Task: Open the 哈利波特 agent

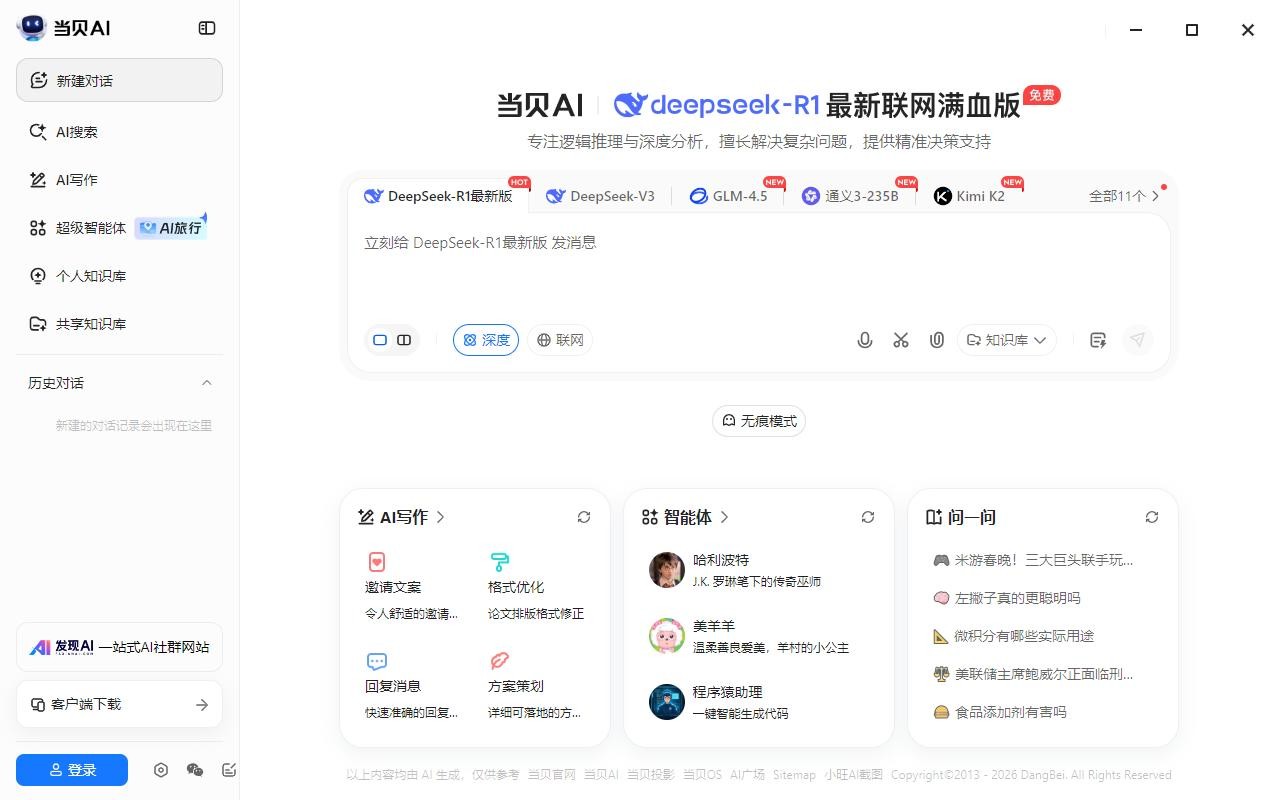Action: click(x=758, y=570)
